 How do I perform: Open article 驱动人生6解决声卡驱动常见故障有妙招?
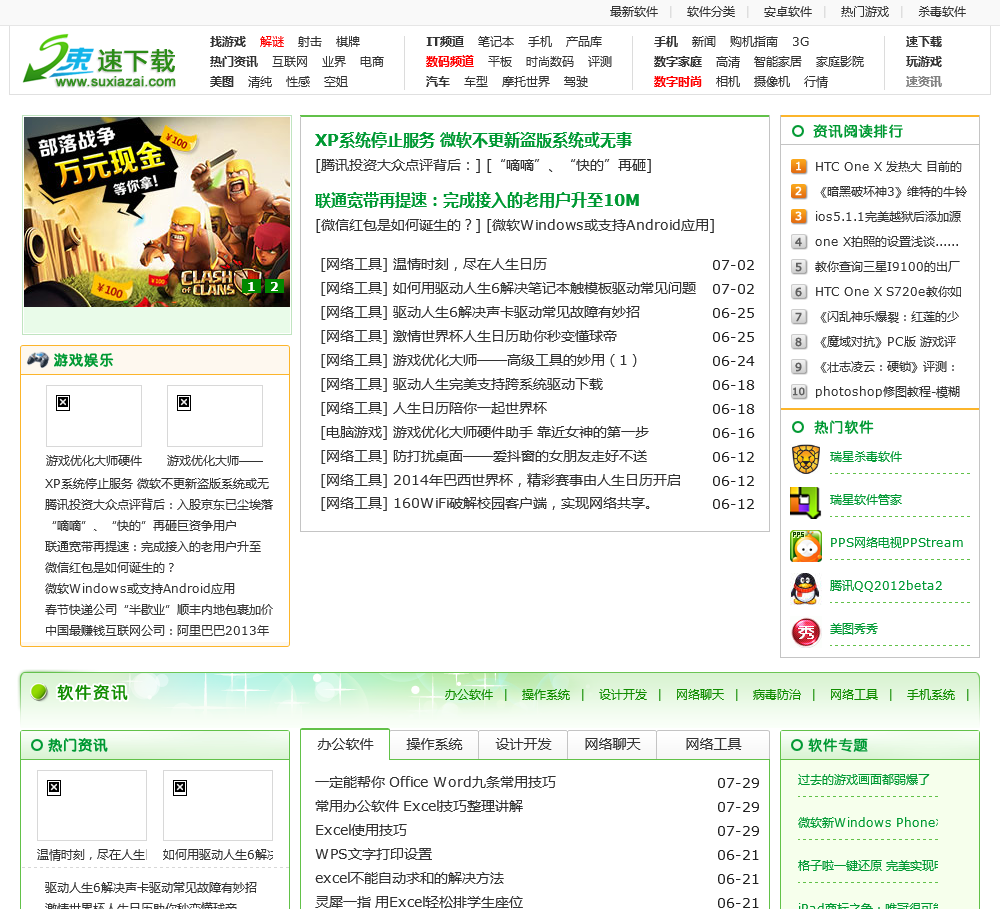point(516,313)
